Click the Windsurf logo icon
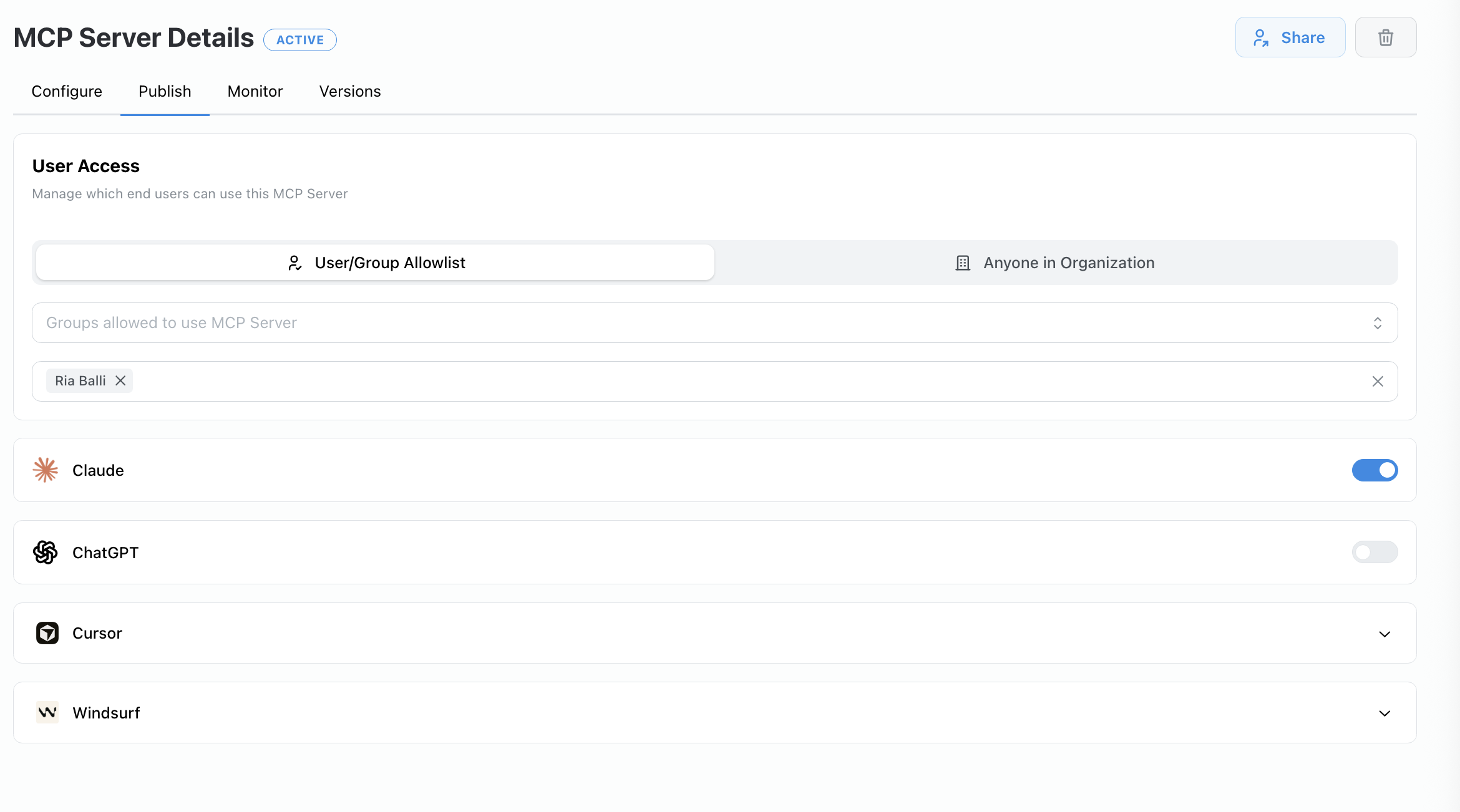 coord(47,712)
